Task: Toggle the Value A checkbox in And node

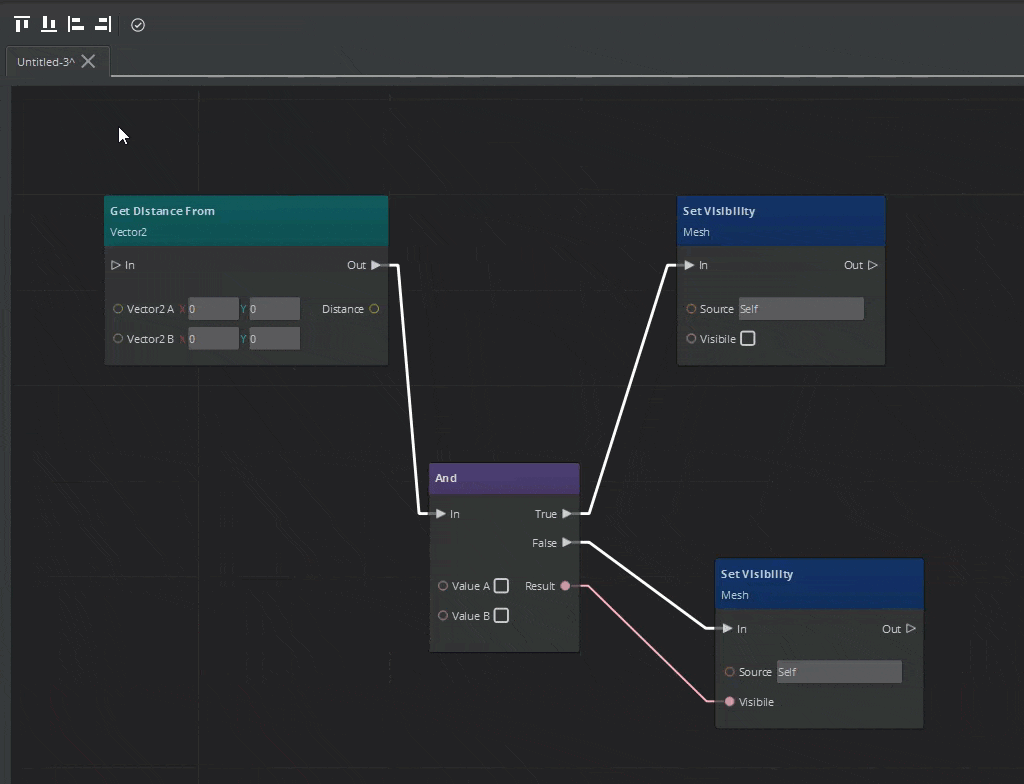Action: click(500, 586)
